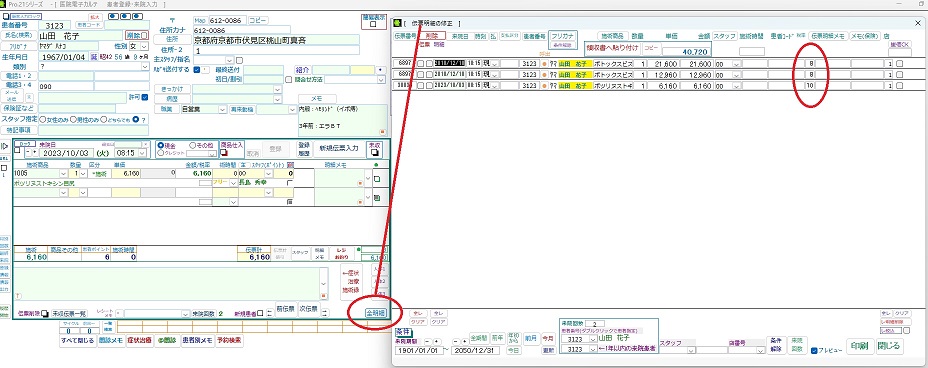This screenshot has height=368, width=928.
Task: Click the 新規伝票入力 button
Action: pos(339,148)
